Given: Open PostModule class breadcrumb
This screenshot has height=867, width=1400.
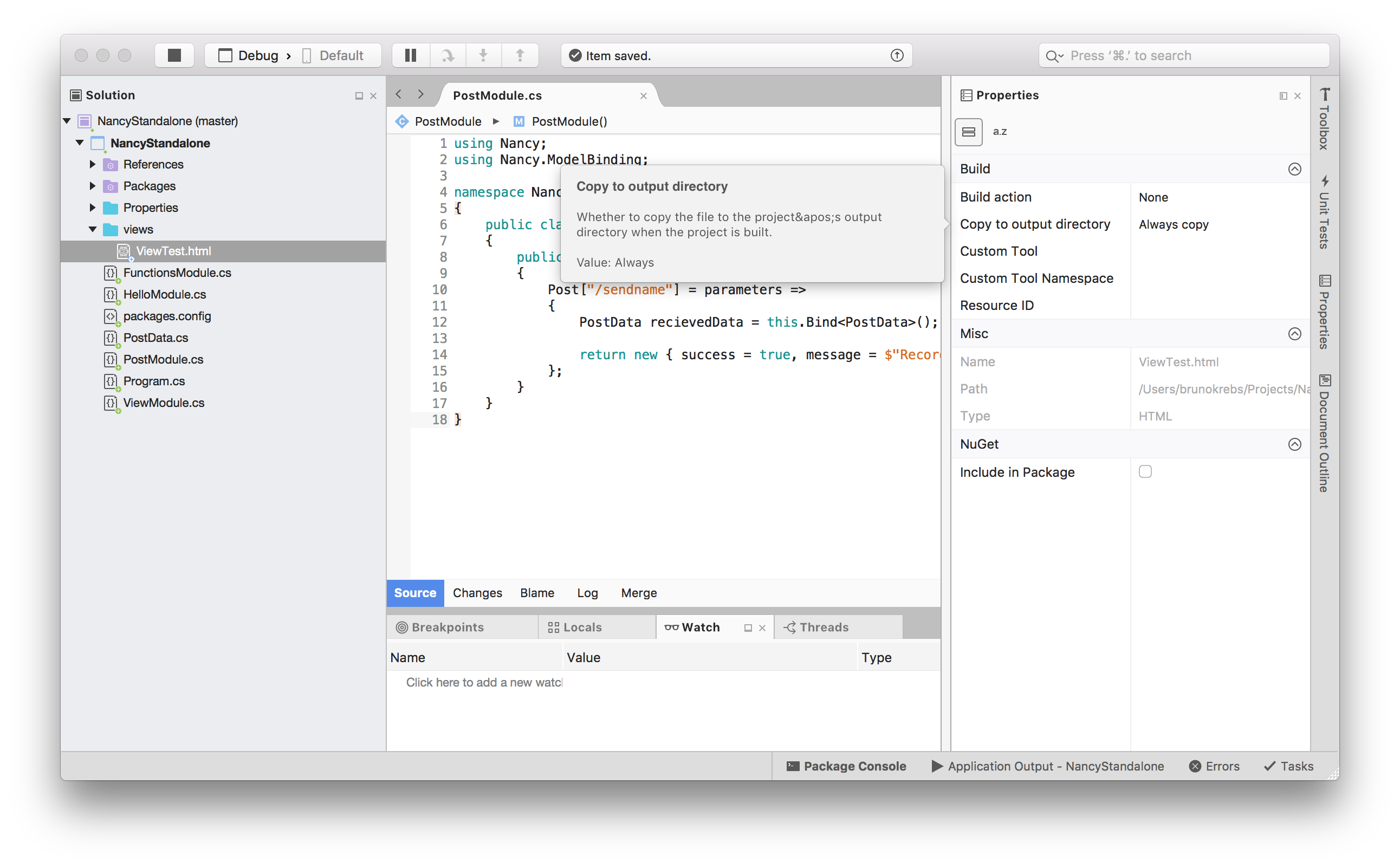Looking at the screenshot, I should (438, 121).
